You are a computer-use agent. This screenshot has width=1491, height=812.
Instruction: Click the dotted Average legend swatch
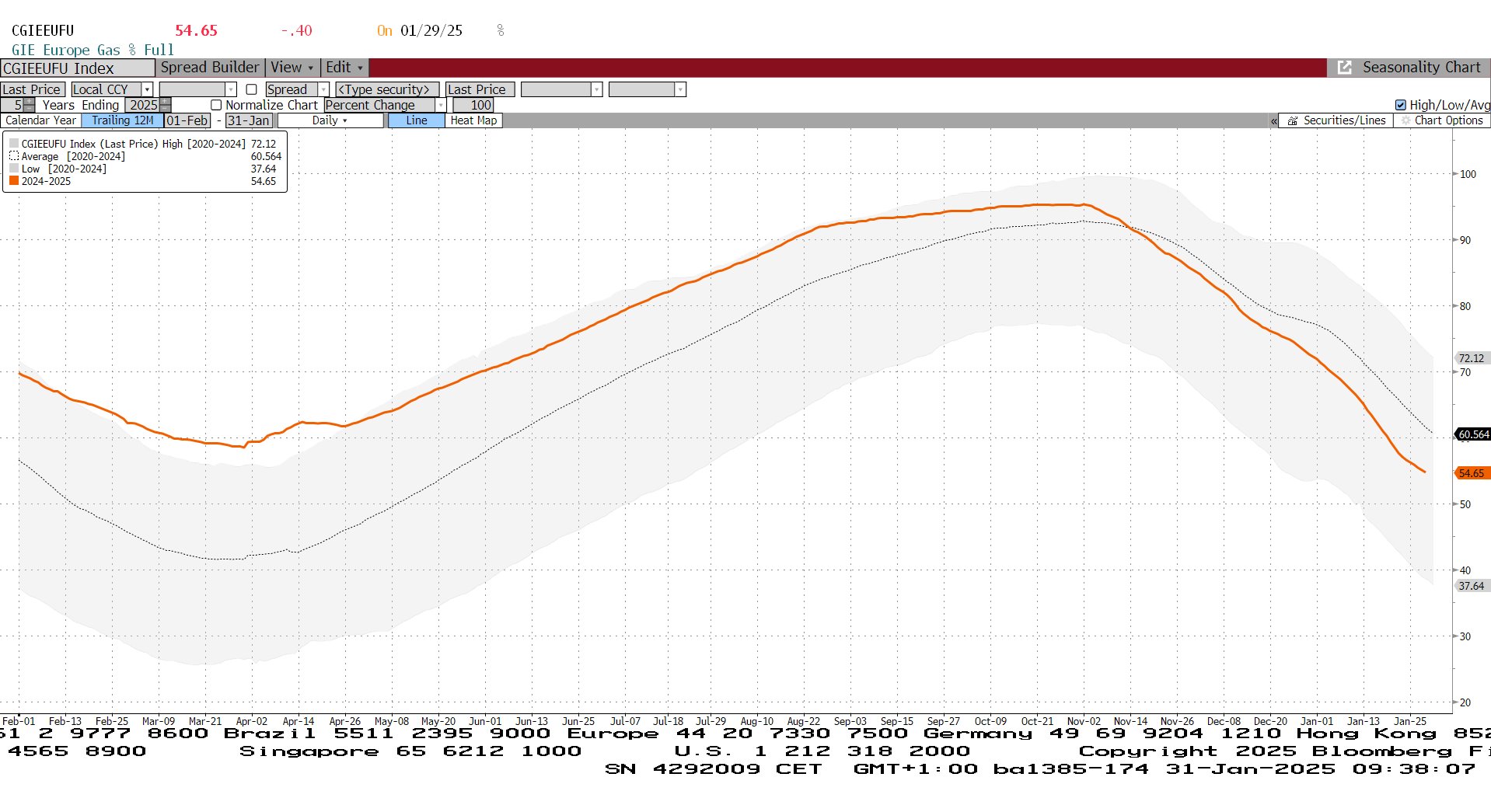[14, 156]
